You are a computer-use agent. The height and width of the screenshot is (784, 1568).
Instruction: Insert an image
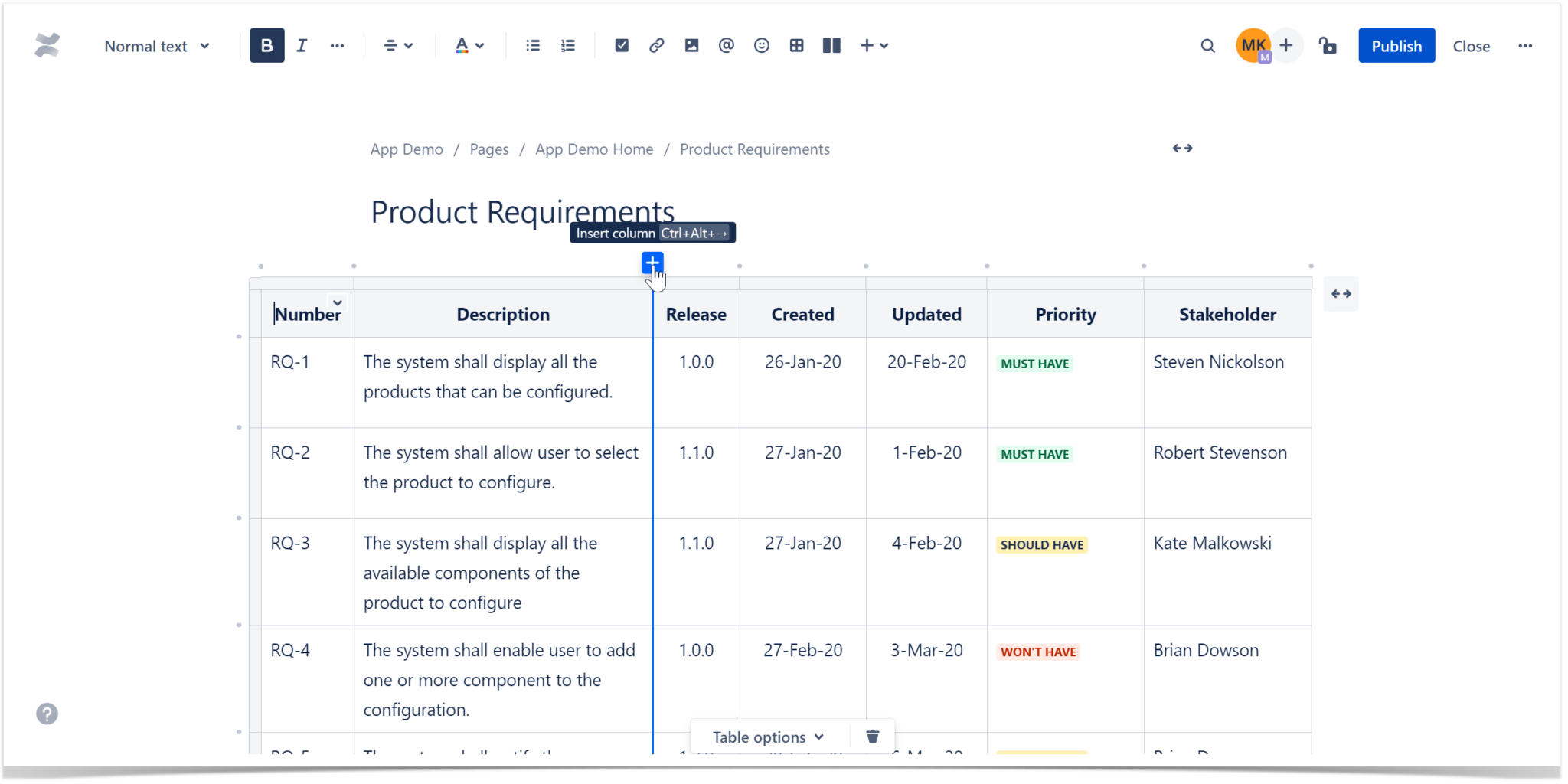[x=691, y=45]
